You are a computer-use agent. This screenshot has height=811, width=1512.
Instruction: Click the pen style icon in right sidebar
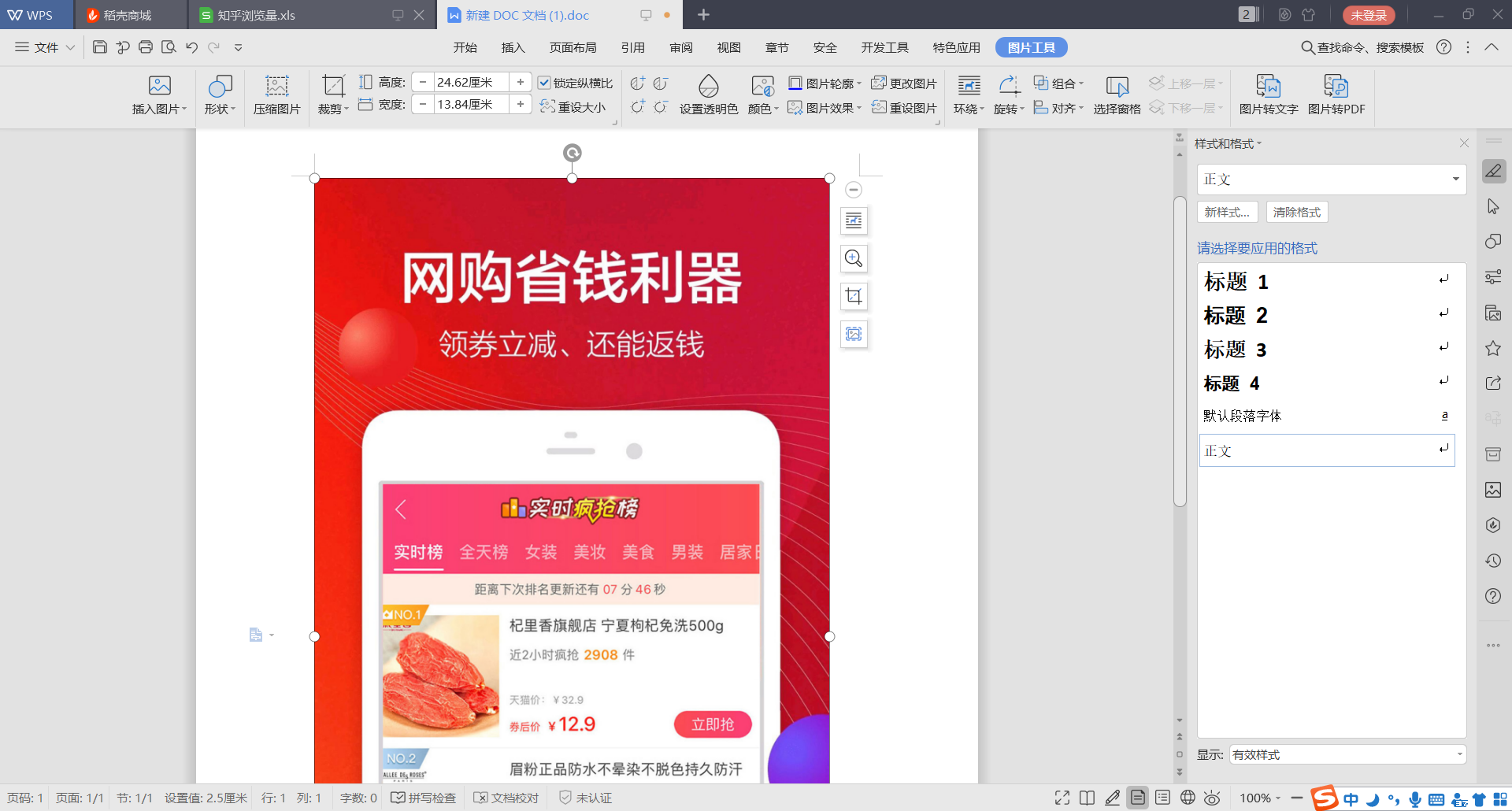tap(1493, 171)
